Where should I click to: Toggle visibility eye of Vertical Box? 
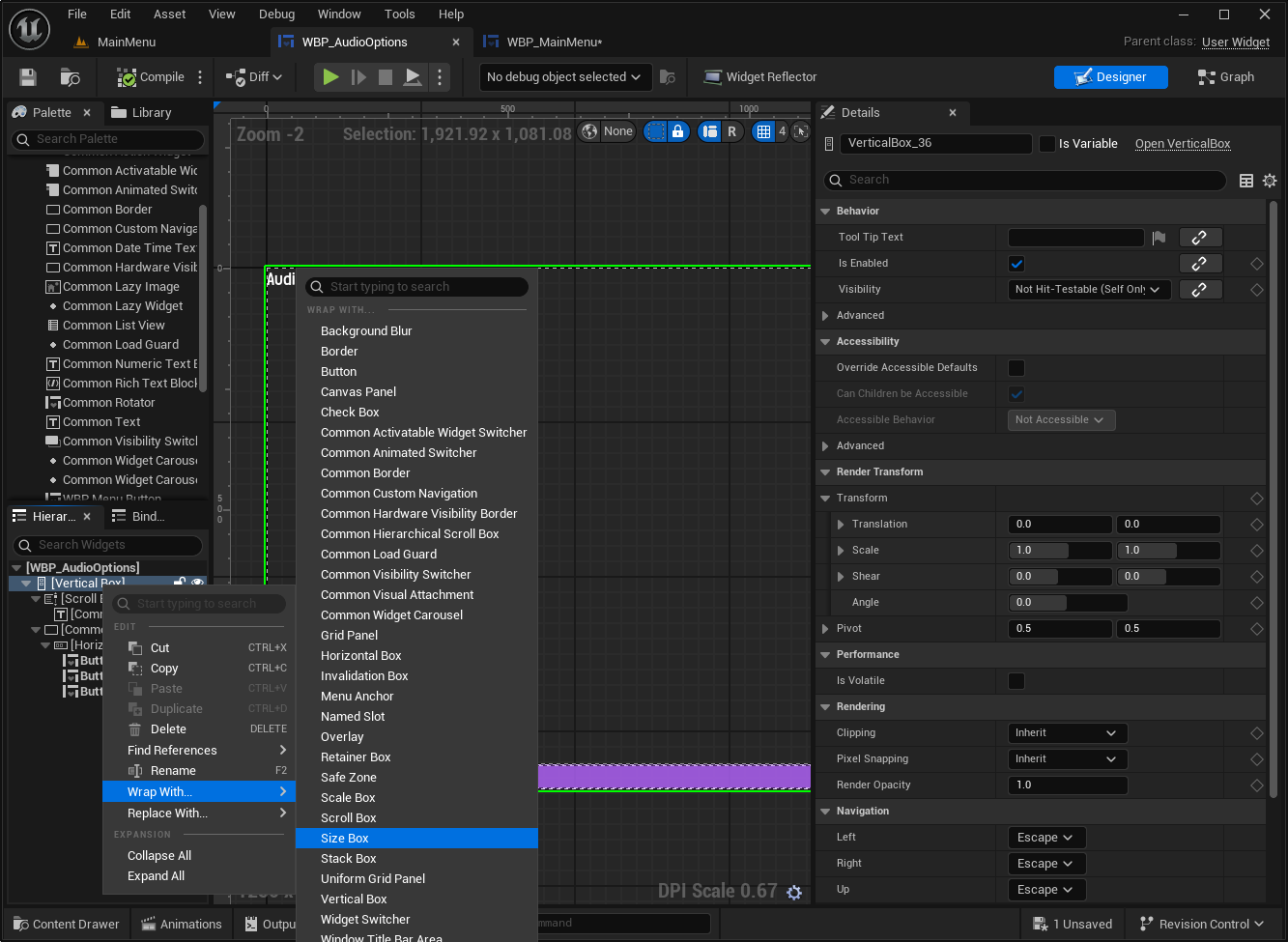point(197,583)
